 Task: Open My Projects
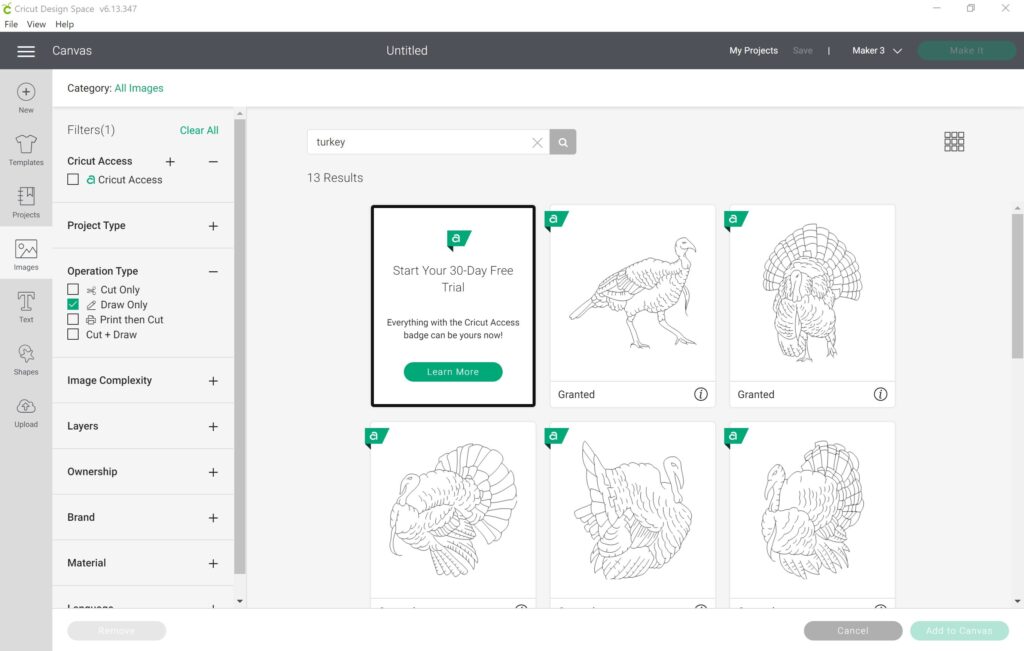click(x=754, y=50)
